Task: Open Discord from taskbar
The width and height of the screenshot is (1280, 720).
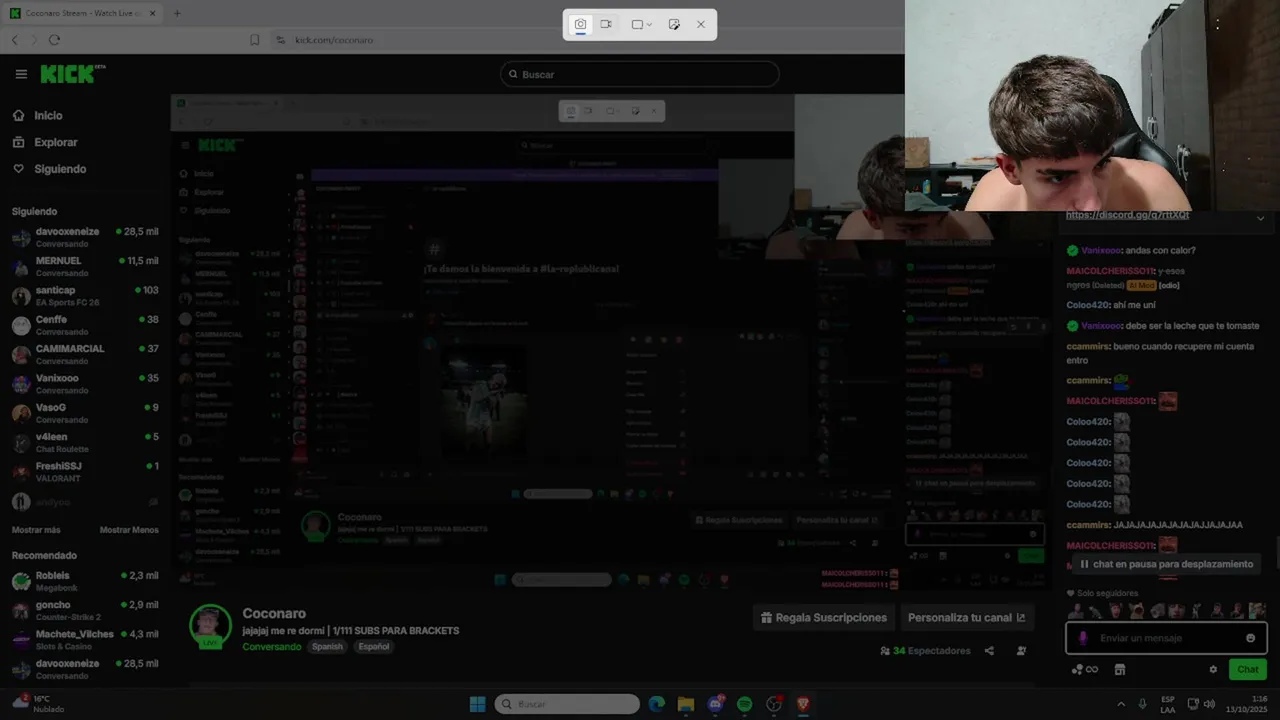Action: pos(715,704)
